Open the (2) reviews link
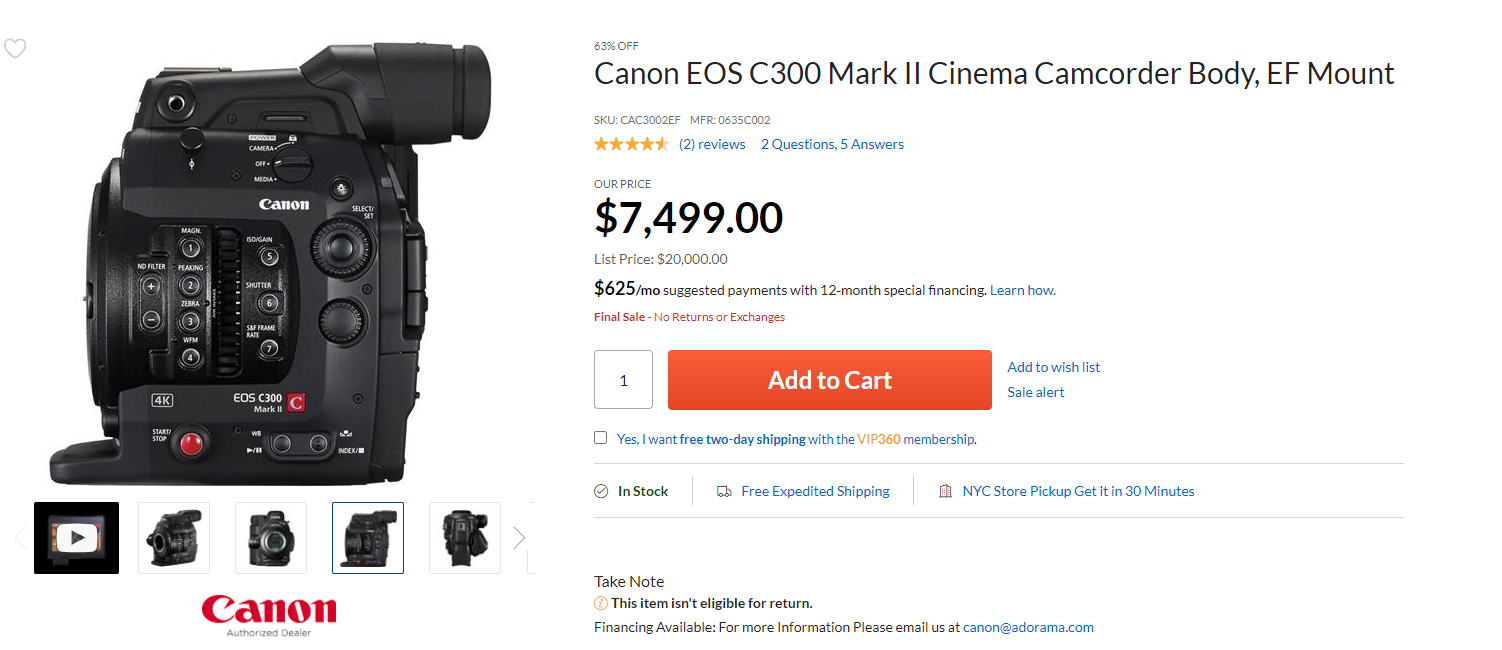The width and height of the screenshot is (1502, 650). pos(712,144)
